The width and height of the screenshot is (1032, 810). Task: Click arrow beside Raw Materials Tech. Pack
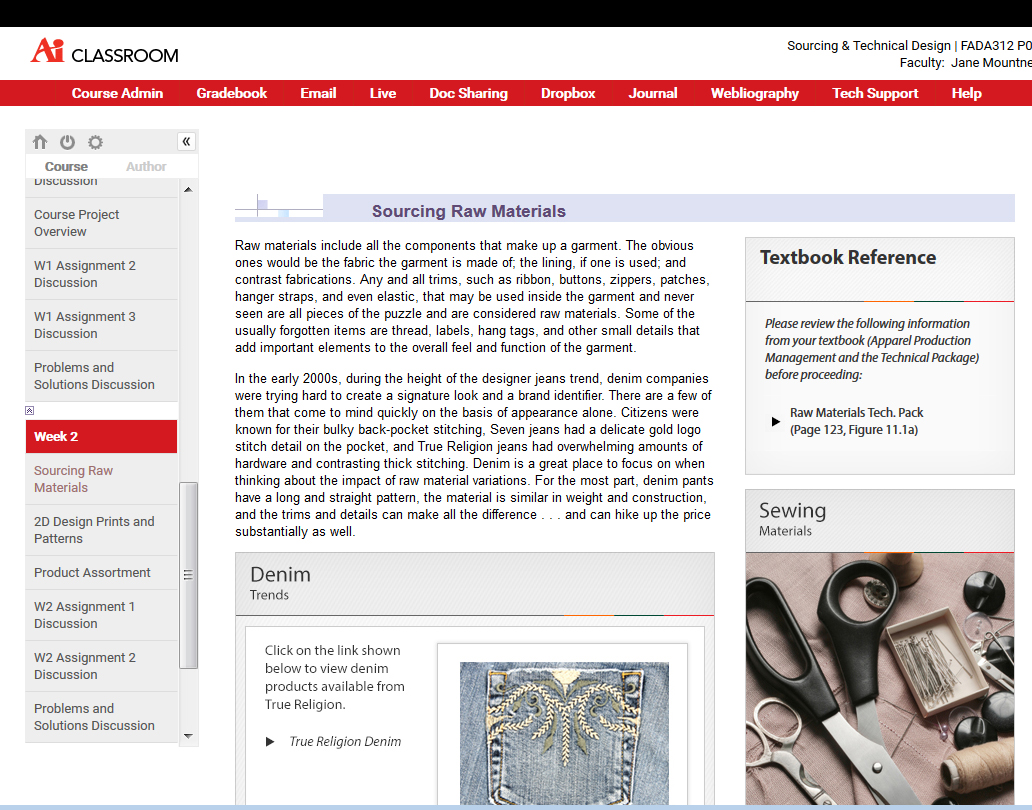776,421
